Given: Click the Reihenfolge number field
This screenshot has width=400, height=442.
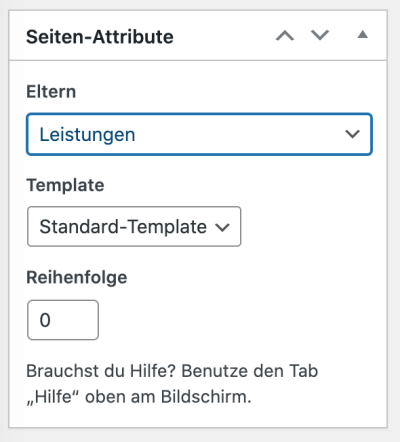Looking at the screenshot, I should pos(63,320).
